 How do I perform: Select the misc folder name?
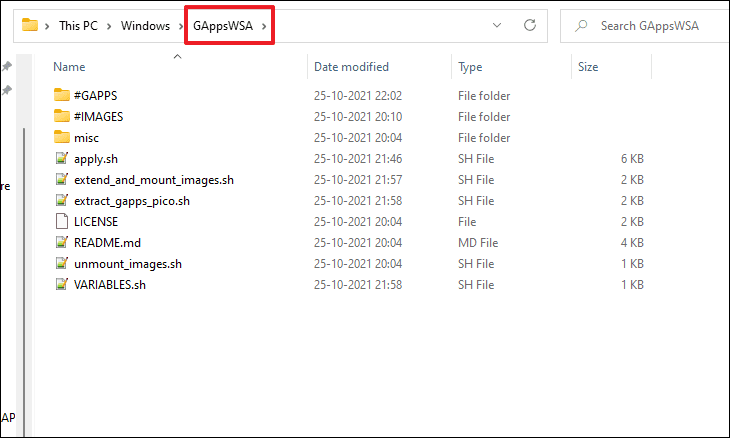(86, 138)
